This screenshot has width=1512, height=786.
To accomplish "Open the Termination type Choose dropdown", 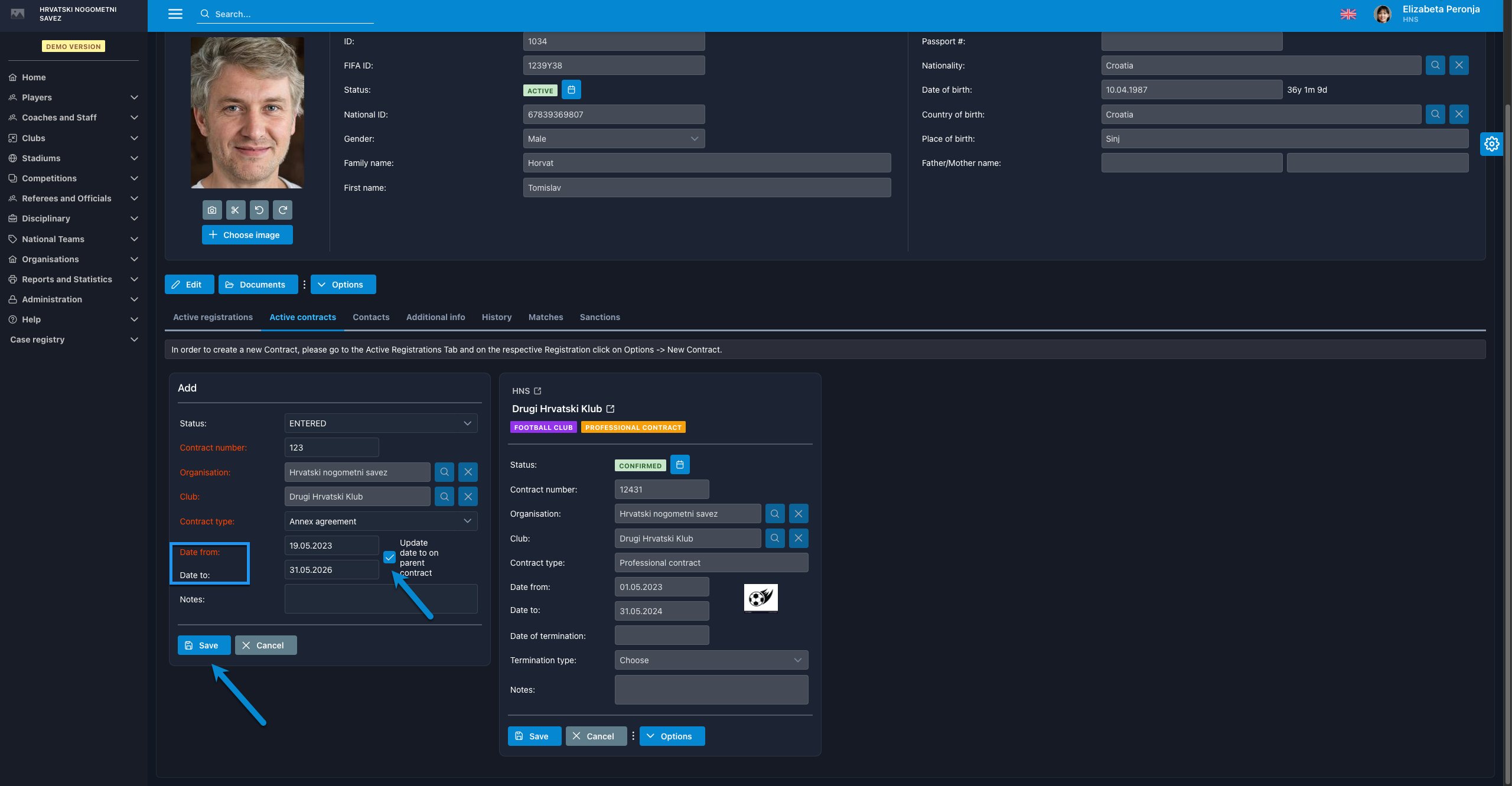I will 711,660.
